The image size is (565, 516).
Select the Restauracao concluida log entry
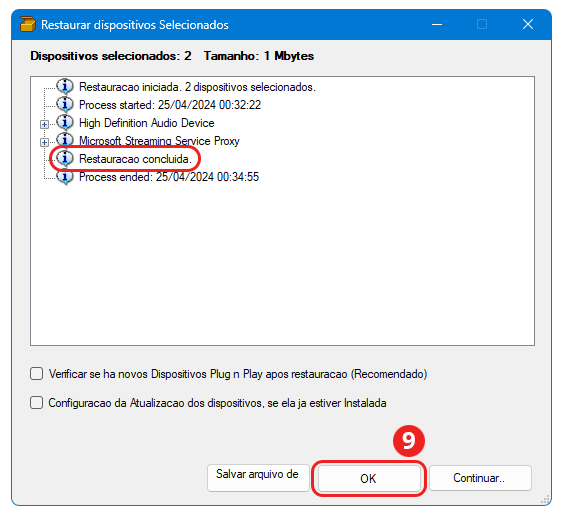tap(135, 159)
